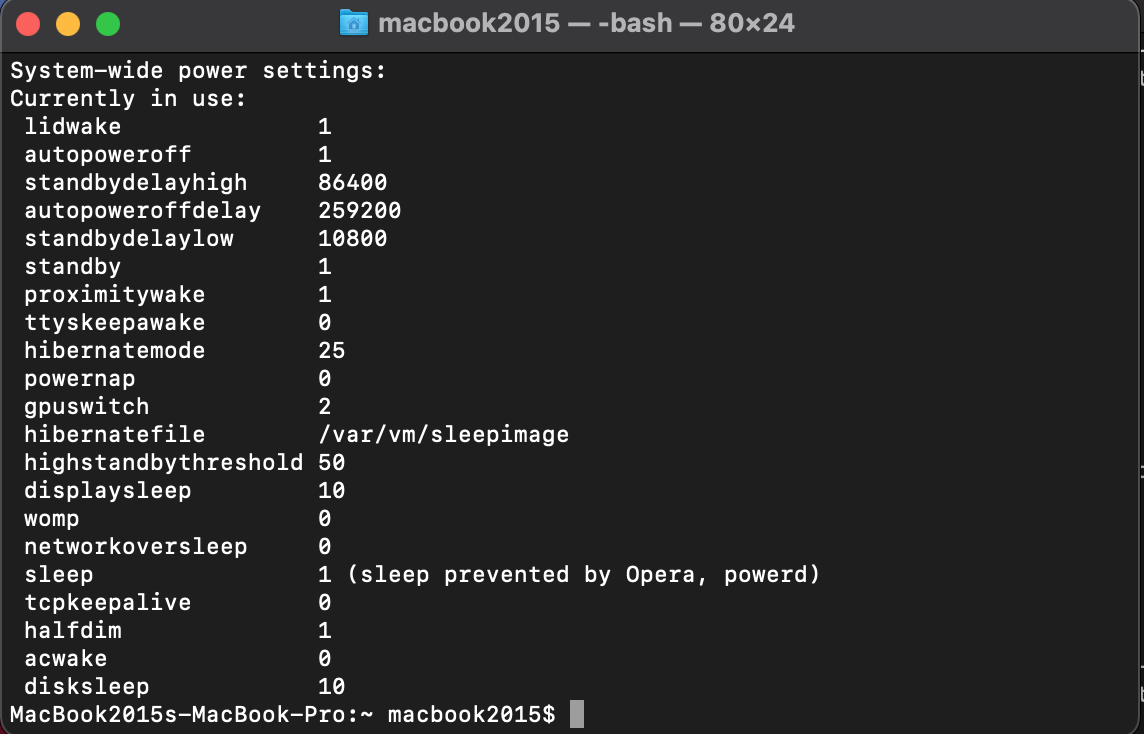
Task: Click the command prompt cursor block
Action: click(x=576, y=714)
